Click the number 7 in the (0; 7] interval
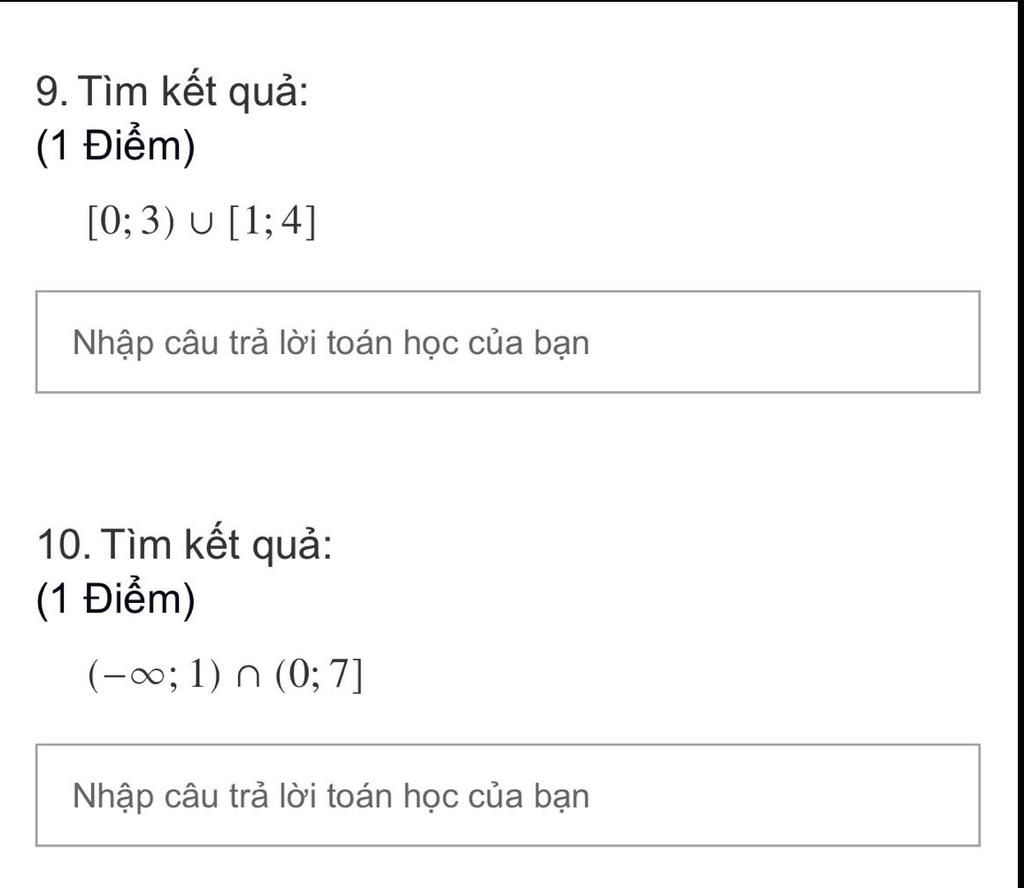The height and width of the screenshot is (888, 1024). tap(340, 674)
